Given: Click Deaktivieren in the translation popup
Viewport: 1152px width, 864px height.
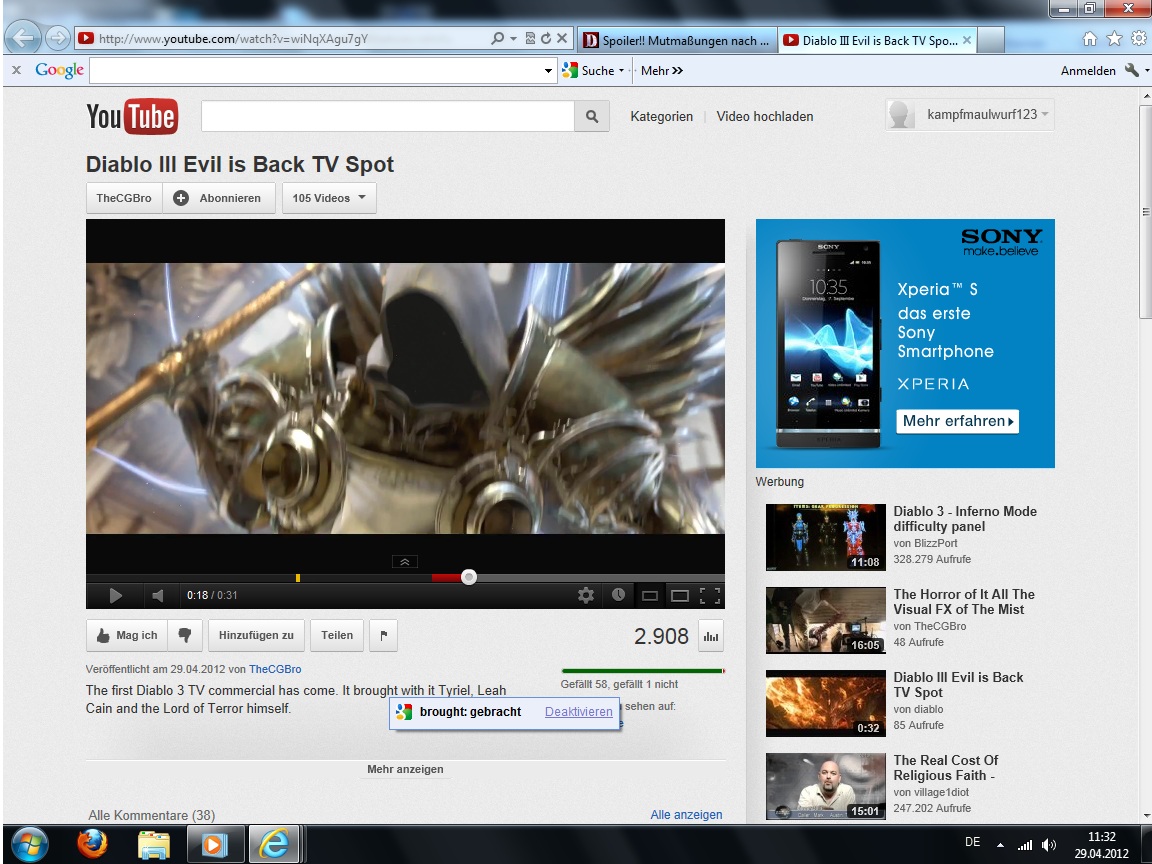Looking at the screenshot, I should click(x=578, y=711).
